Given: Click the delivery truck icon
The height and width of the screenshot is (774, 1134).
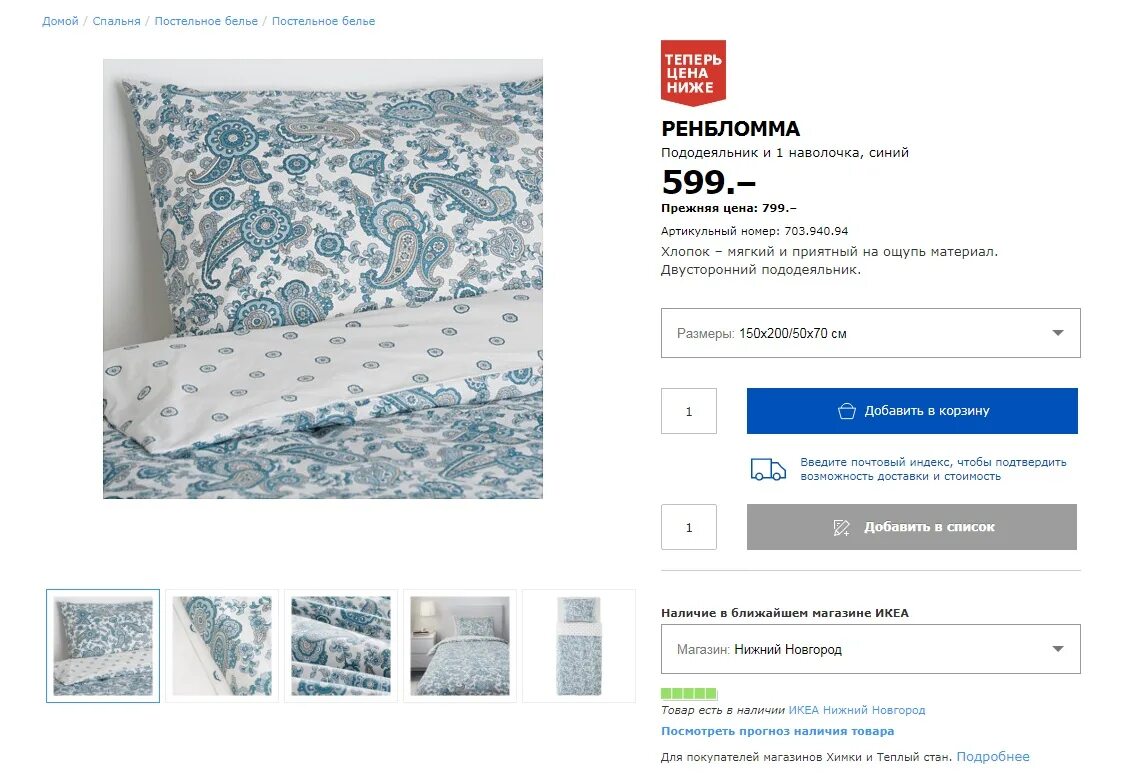Looking at the screenshot, I should 768,469.
